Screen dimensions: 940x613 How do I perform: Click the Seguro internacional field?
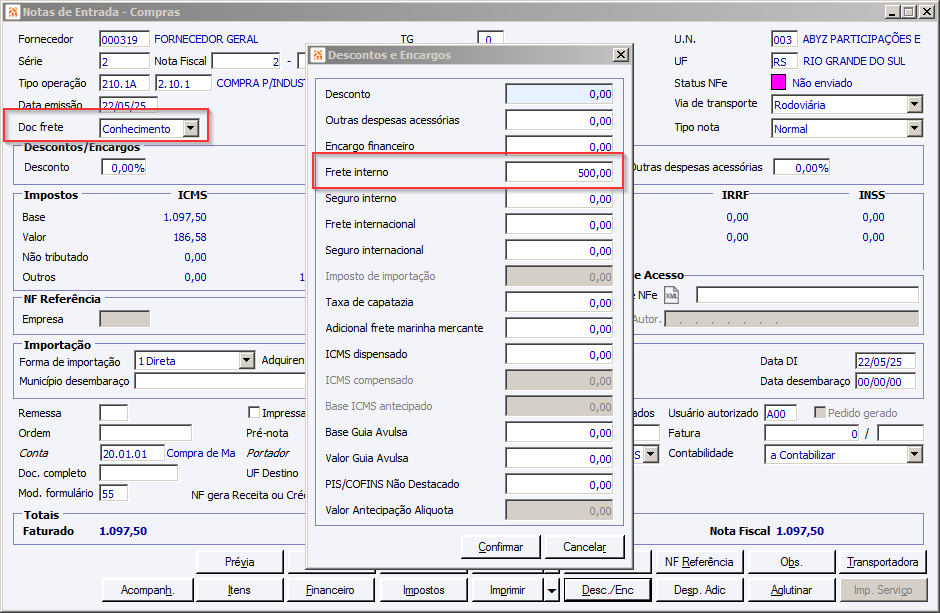tap(559, 250)
